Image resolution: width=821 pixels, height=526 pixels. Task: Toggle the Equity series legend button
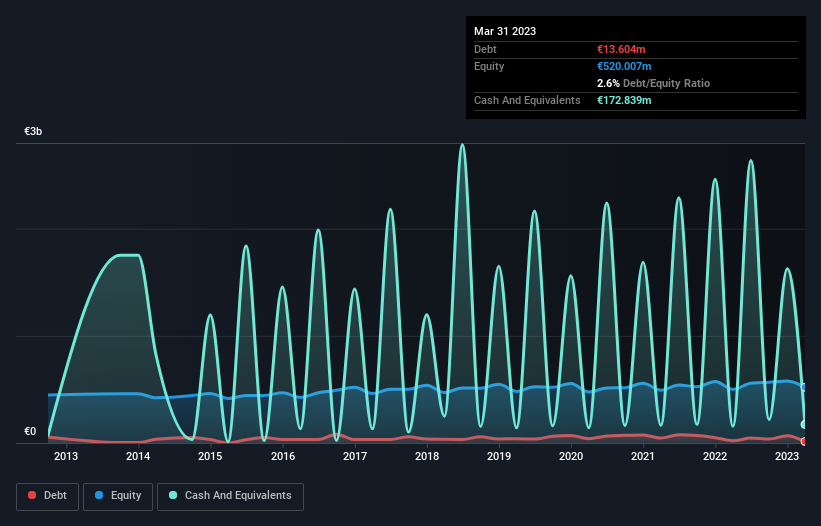pyautogui.click(x=118, y=496)
